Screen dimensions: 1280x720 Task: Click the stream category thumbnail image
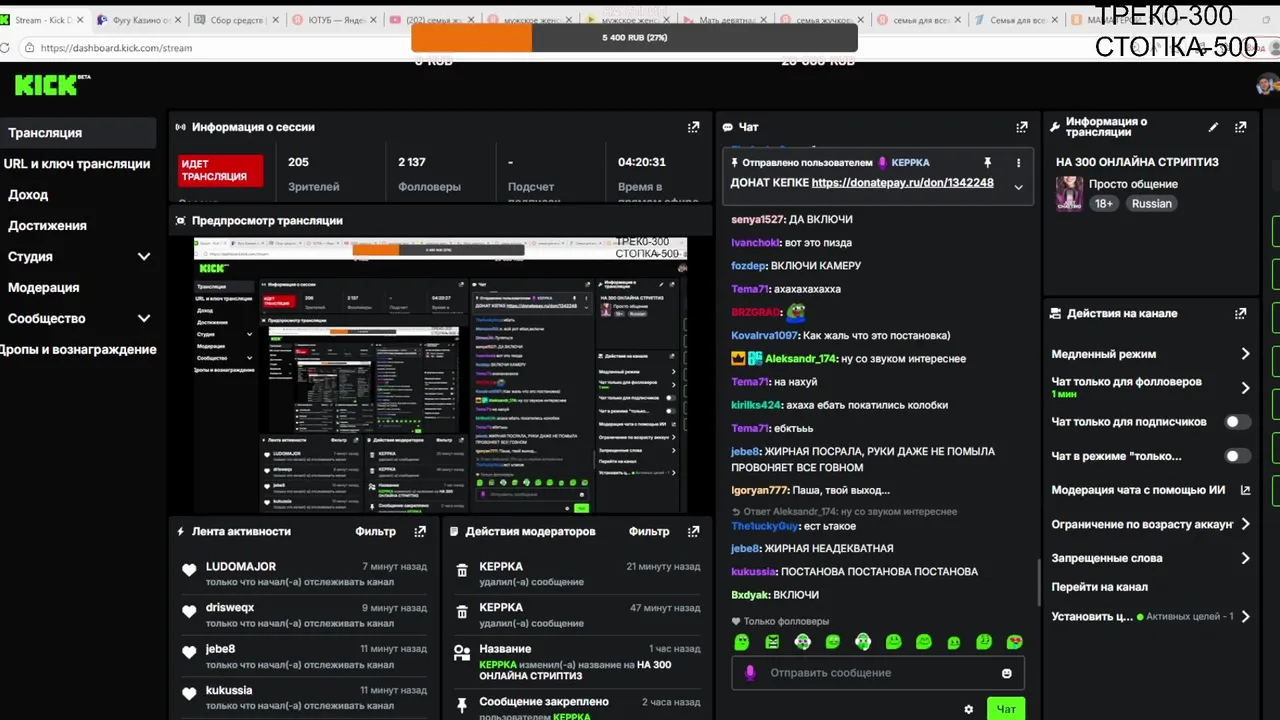click(1070, 193)
